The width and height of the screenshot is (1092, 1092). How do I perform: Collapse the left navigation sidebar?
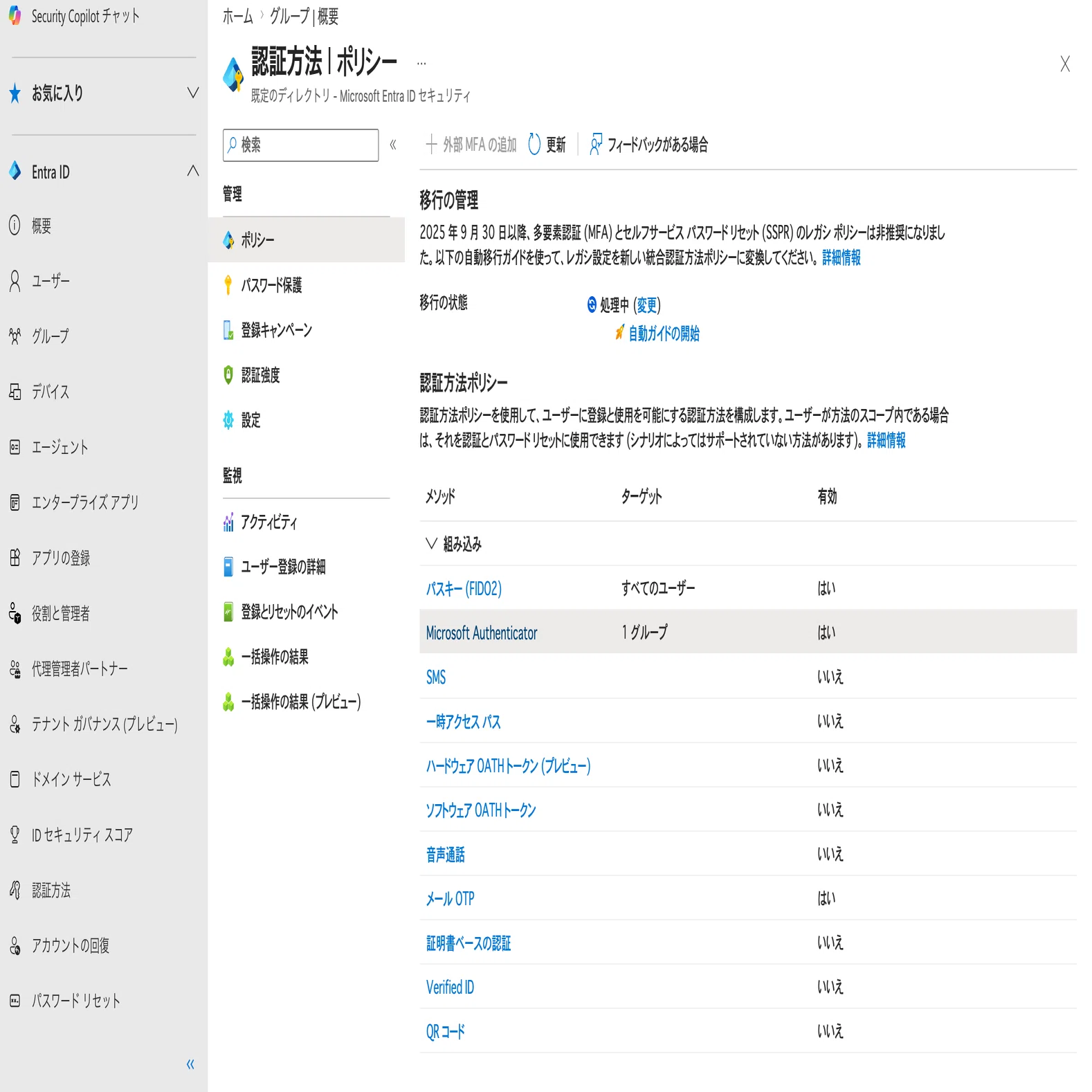coord(190,1064)
